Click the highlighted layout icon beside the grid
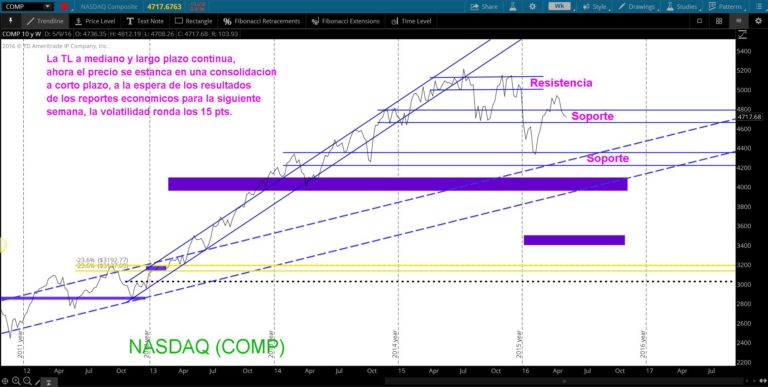This screenshot has width=768, height=387. (x=739, y=21)
